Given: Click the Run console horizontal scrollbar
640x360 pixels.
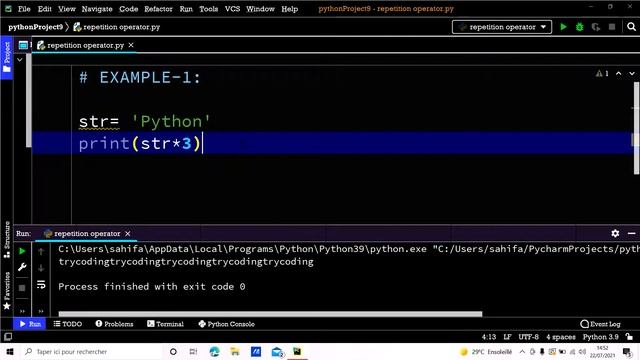Looking at the screenshot, I should [270, 314].
